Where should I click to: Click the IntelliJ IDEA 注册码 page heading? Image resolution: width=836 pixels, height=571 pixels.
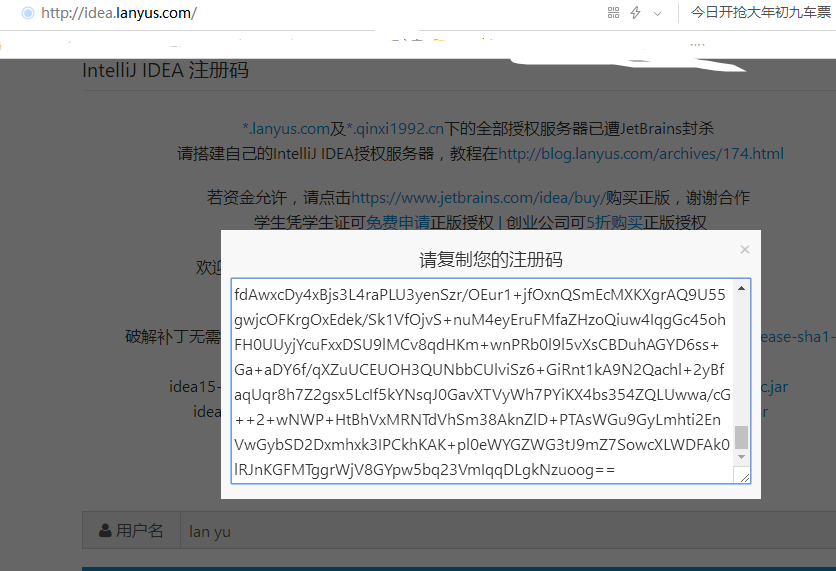165,70
